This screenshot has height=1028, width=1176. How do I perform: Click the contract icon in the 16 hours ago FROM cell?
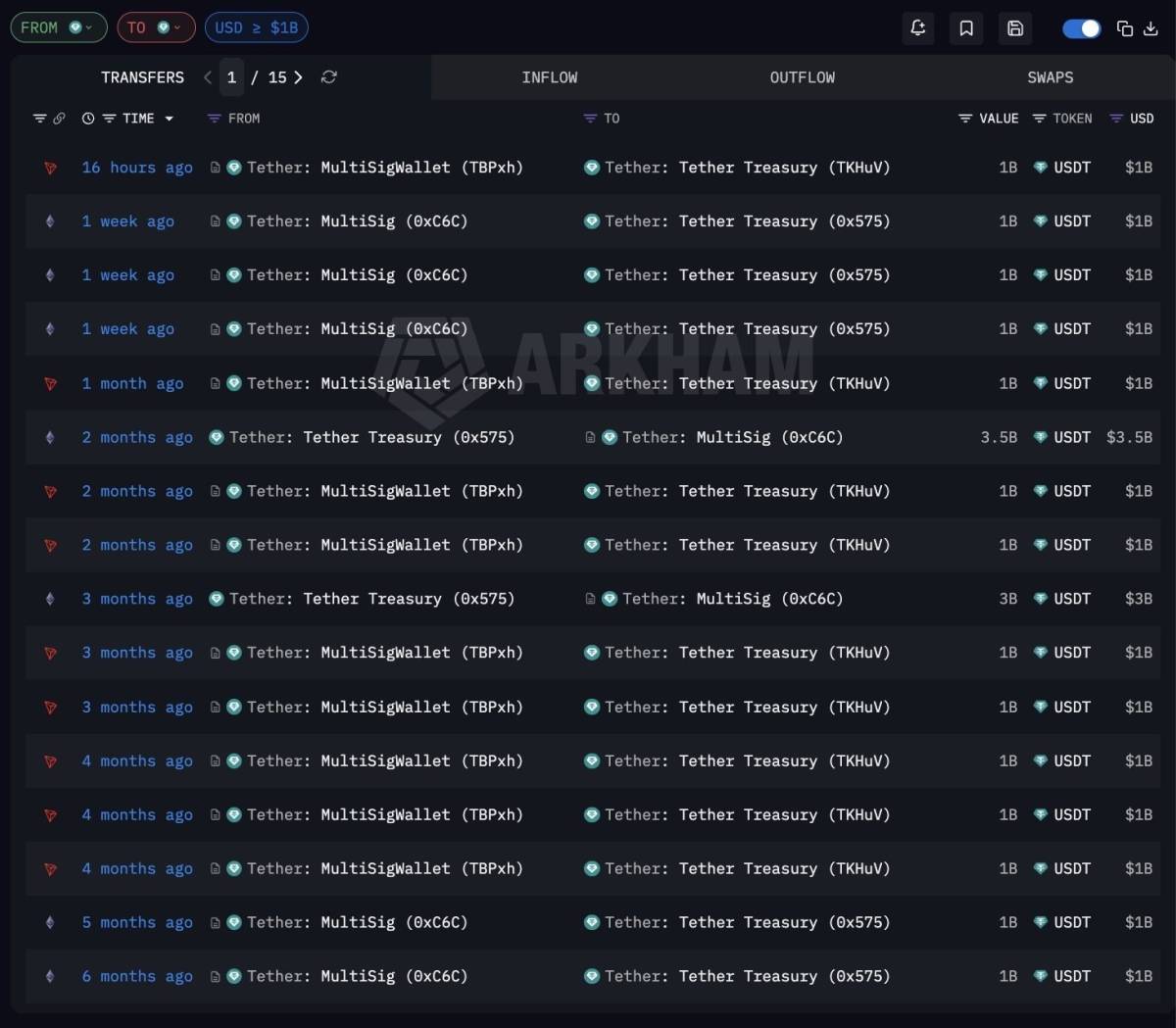tap(216, 168)
